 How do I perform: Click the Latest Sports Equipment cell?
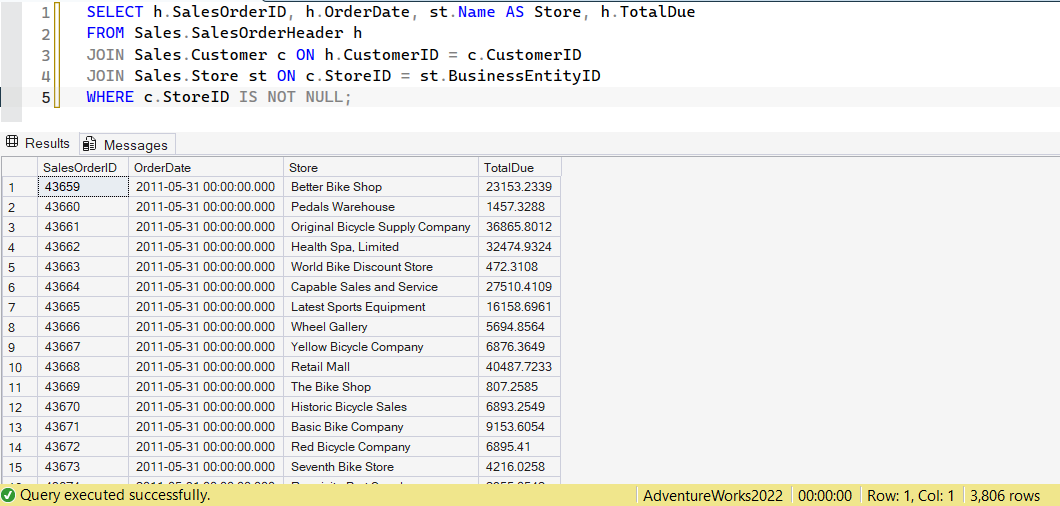click(x=381, y=307)
